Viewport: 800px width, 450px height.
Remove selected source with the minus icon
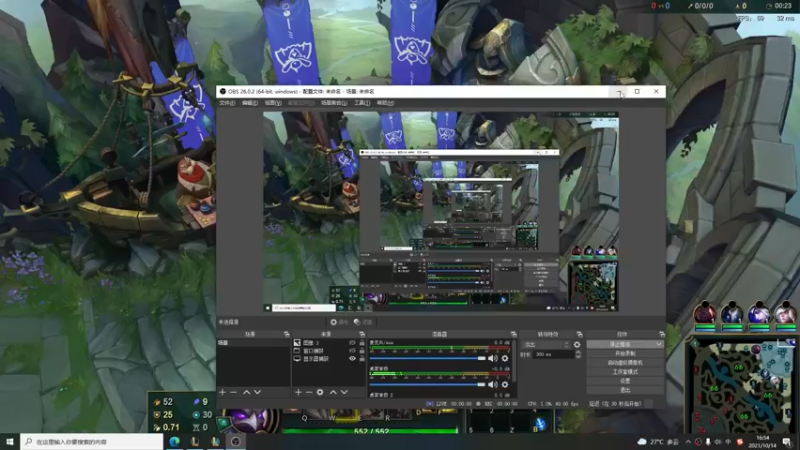click(x=309, y=392)
